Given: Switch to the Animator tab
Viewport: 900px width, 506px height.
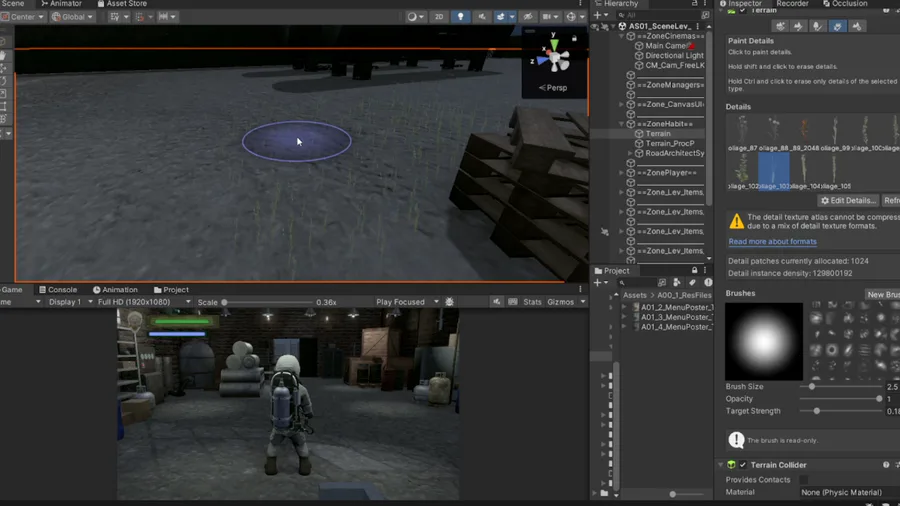Looking at the screenshot, I should pyautogui.click(x=61, y=3).
